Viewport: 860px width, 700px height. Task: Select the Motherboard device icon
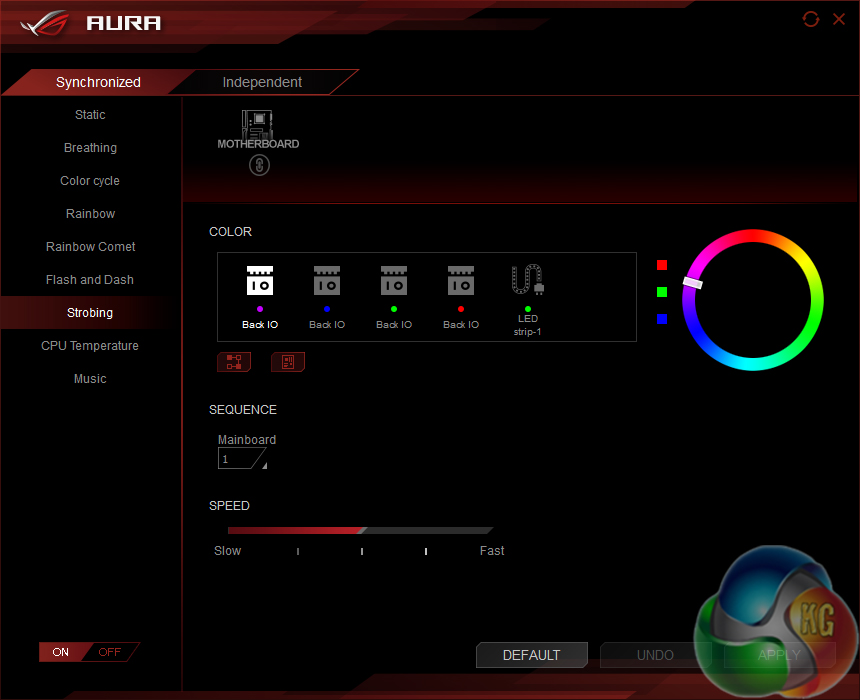(258, 125)
